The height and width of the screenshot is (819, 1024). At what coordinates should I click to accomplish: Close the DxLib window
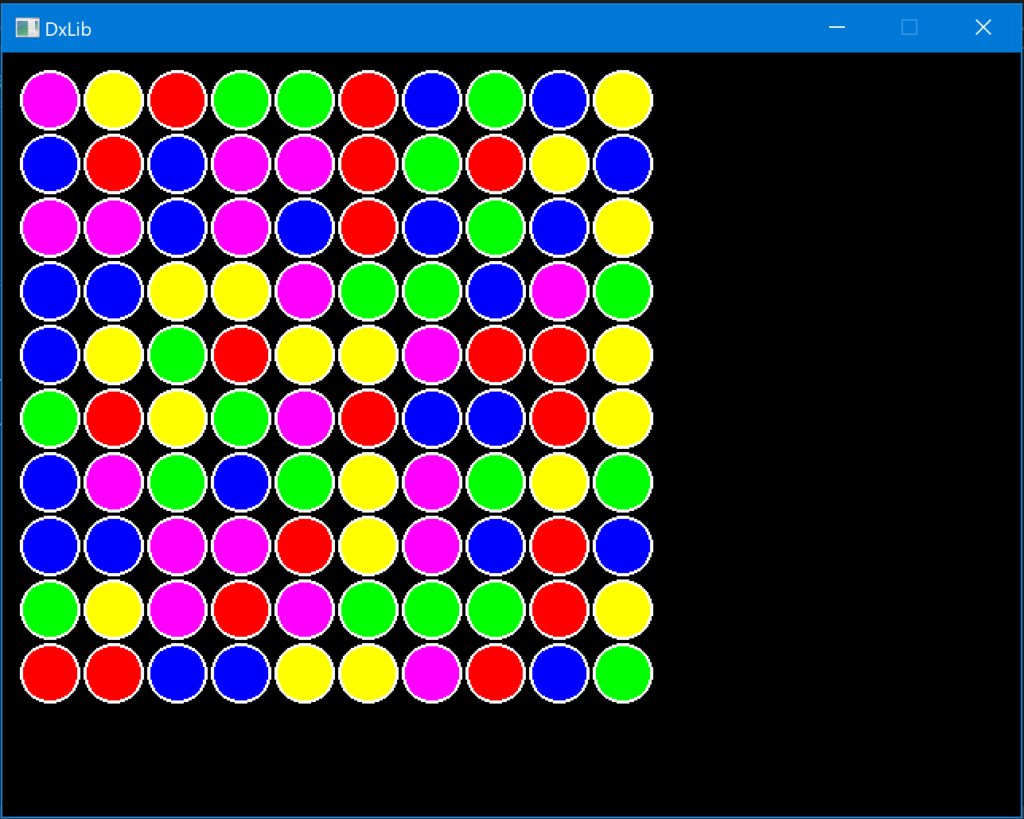[983, 28]
